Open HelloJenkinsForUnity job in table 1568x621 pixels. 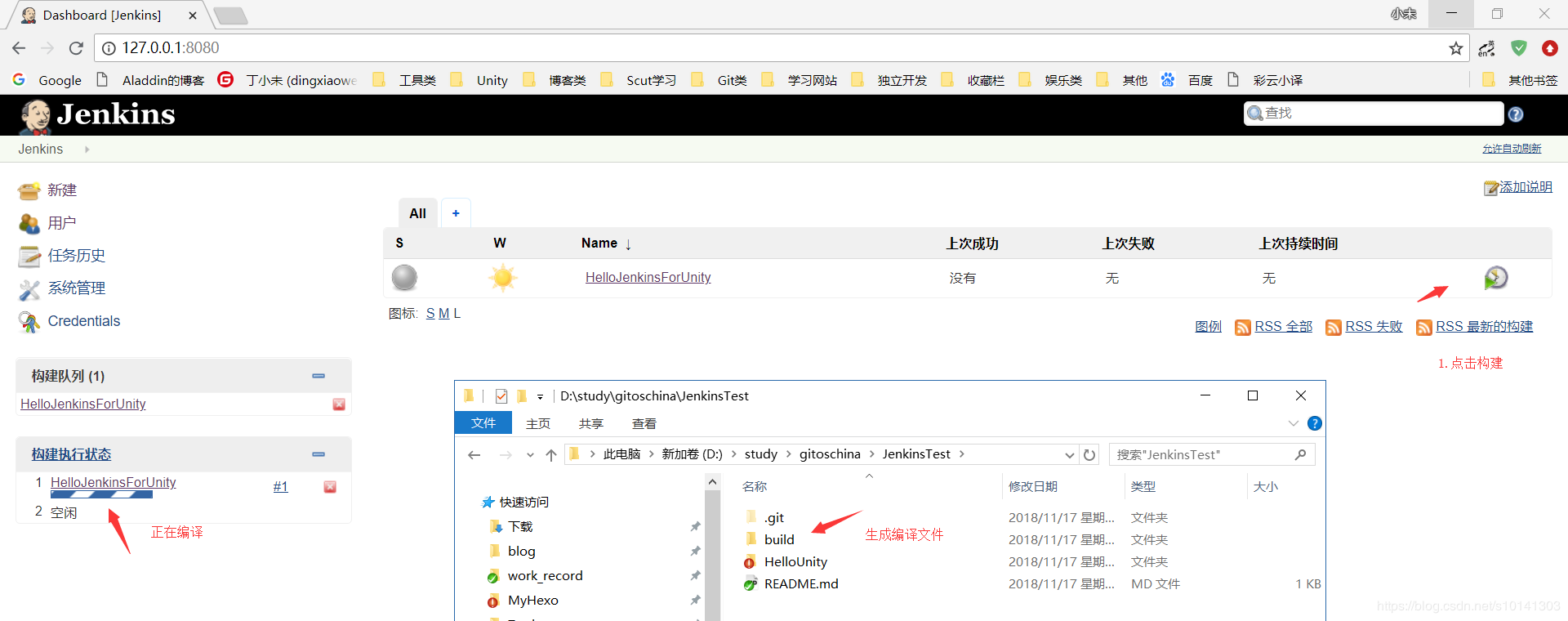click(x=648, y=278)
